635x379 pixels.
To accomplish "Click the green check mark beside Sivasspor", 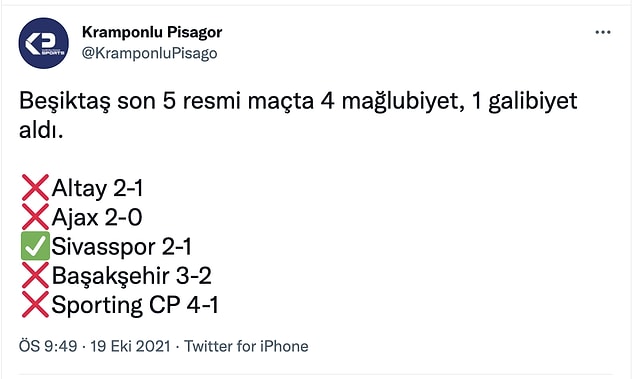I will coord(35,246).
